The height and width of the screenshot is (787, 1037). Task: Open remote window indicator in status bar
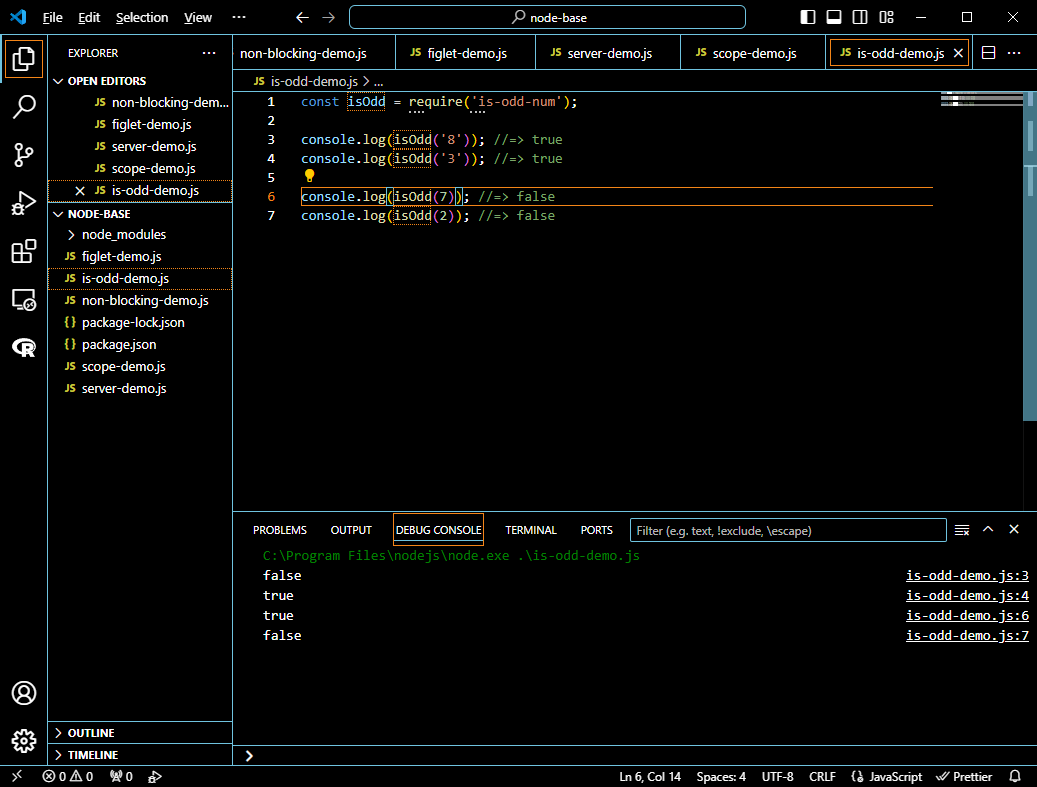coord(17,776)
